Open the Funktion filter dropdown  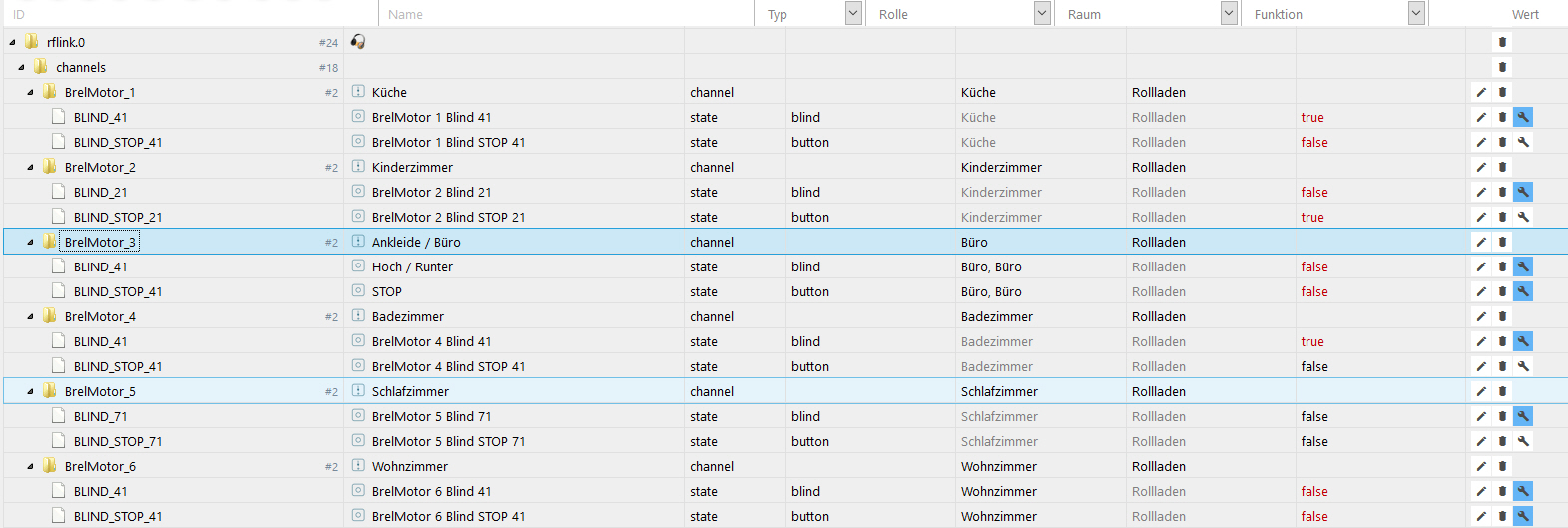(1416, 13)
